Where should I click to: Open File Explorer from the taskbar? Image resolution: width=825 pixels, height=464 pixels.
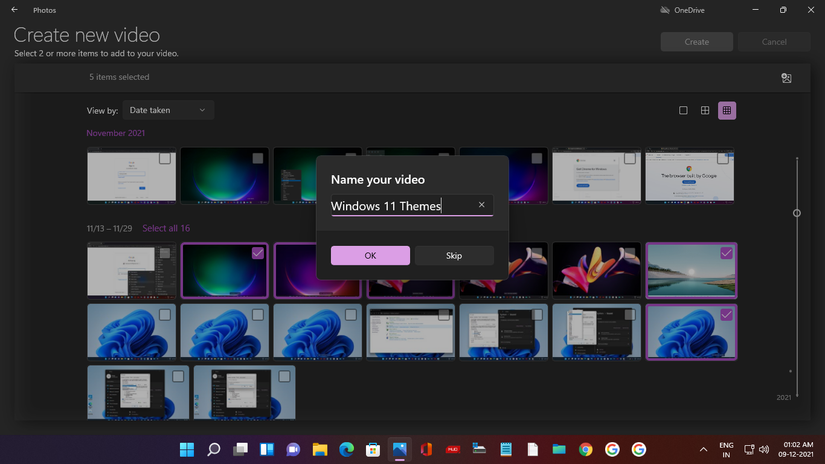(x=320, y=449)
